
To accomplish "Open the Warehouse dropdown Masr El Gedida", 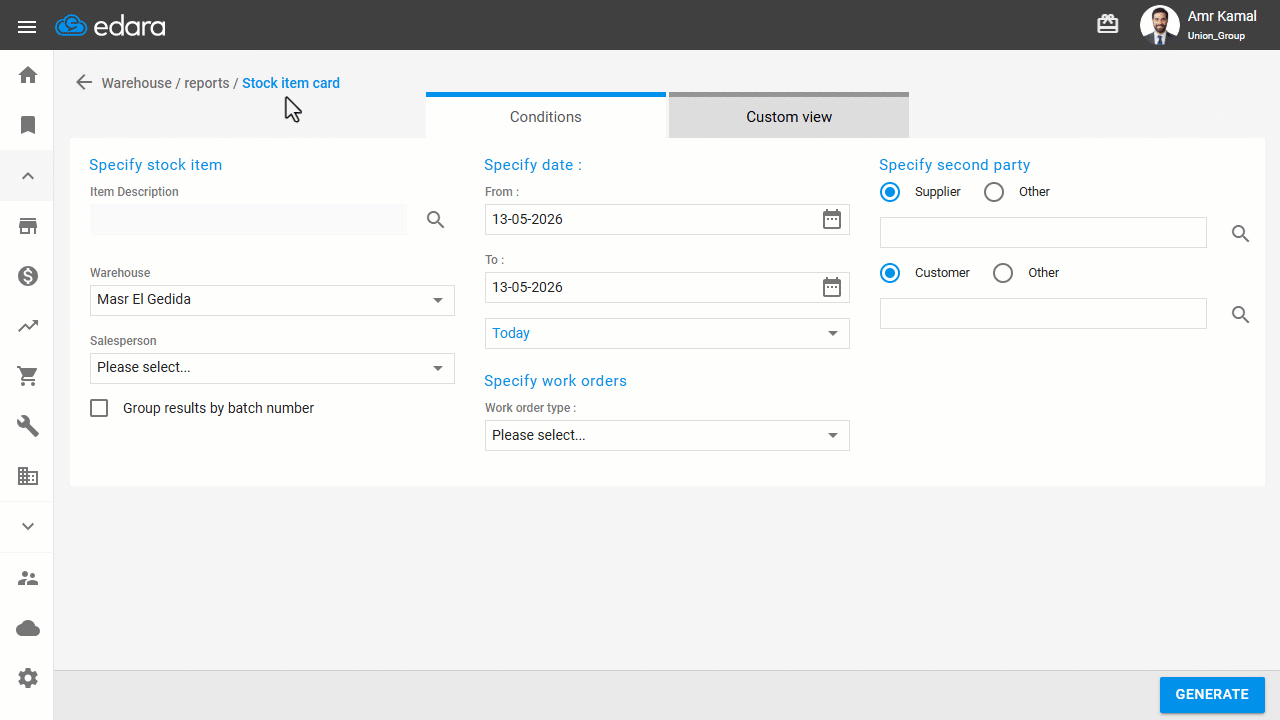I will pyautogui.click(x=272, y=300).
